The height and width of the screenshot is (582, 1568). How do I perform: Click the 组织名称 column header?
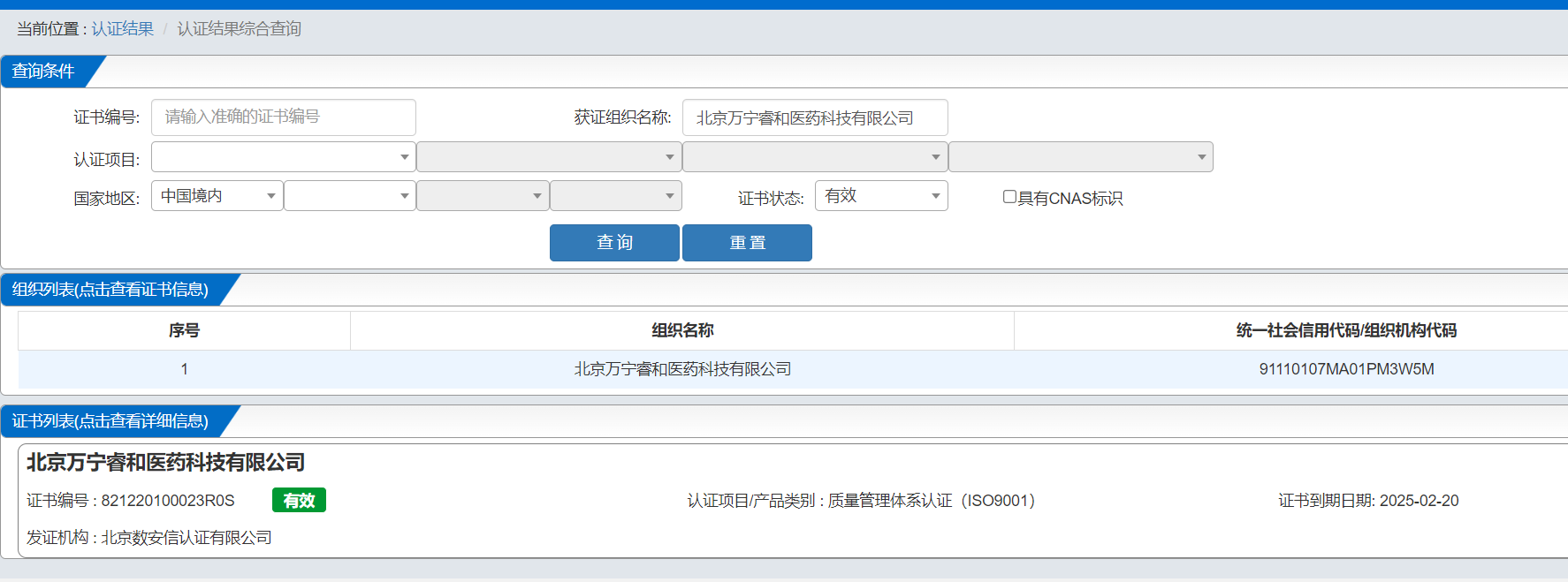pyautogui.click(x=682, y=330)
